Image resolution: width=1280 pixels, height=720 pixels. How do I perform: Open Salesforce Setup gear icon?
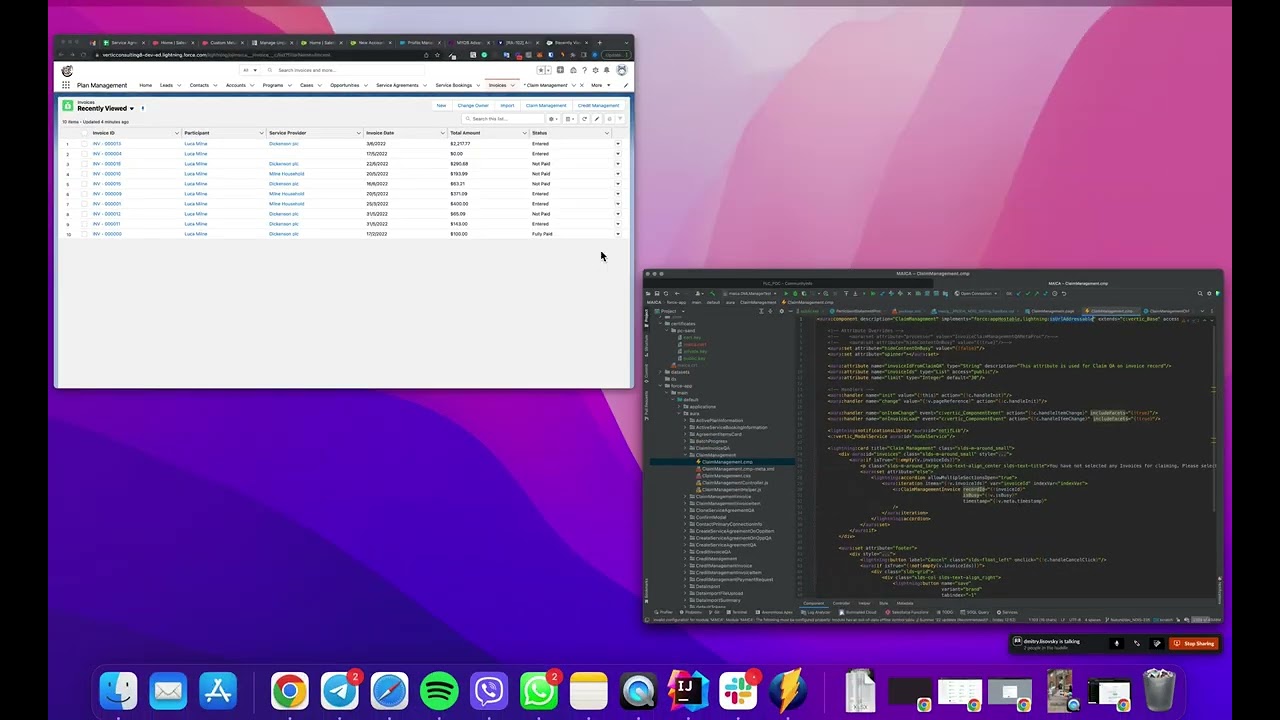pyautogui.click(x=595, y=70)
